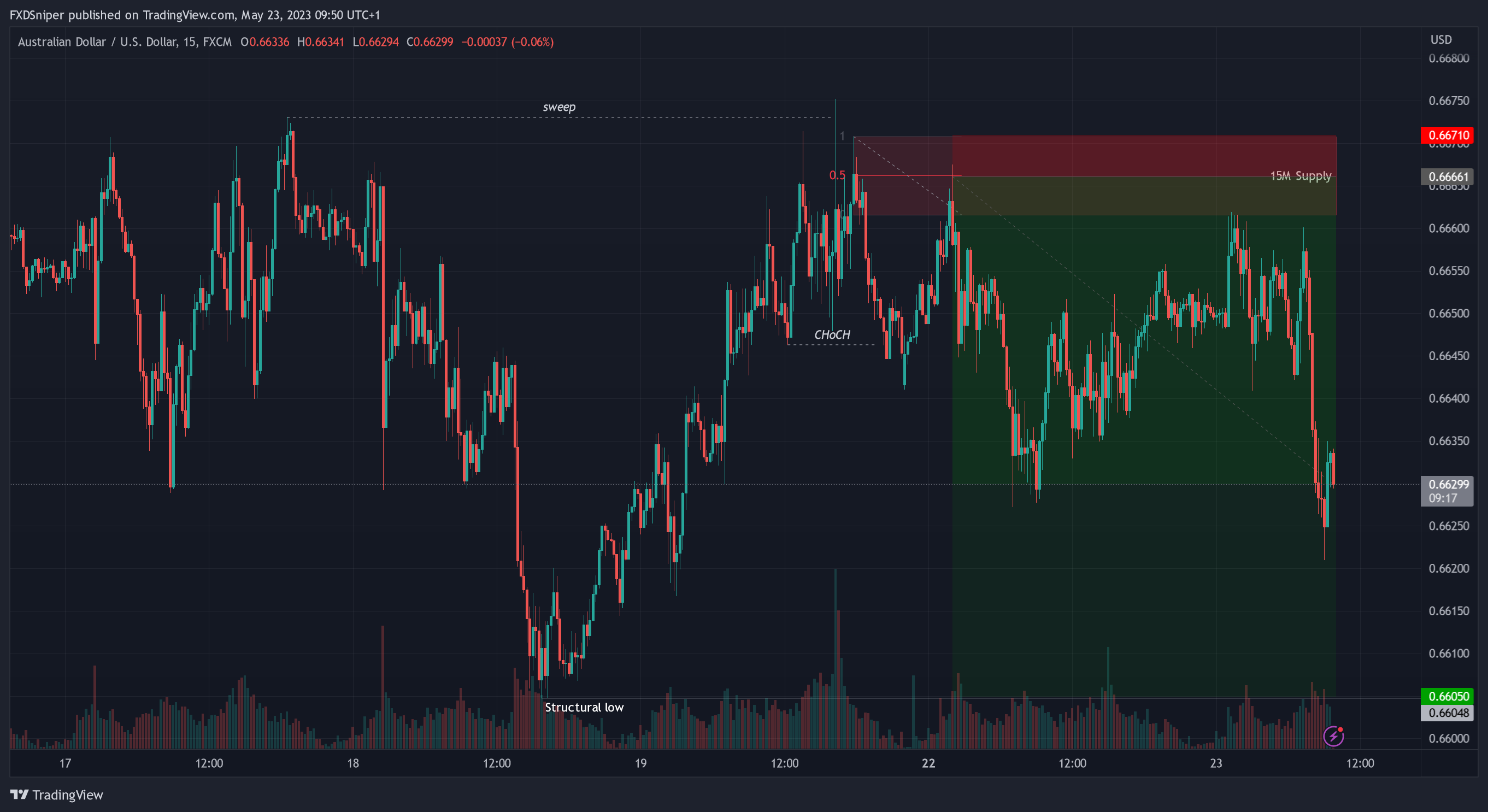The height and width of the screenshot is (812, 1488).
Task: Click the purple lightning bolt icon
Action: pos(1333,737)
